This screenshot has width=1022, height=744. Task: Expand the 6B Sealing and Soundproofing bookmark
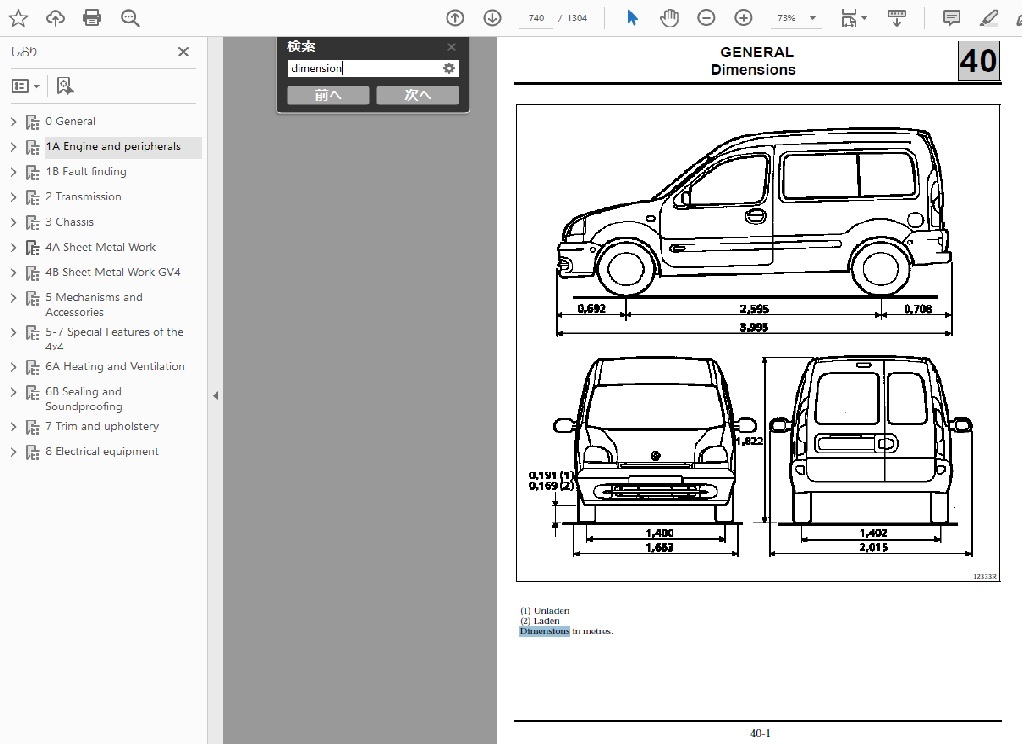click(14, 392)
